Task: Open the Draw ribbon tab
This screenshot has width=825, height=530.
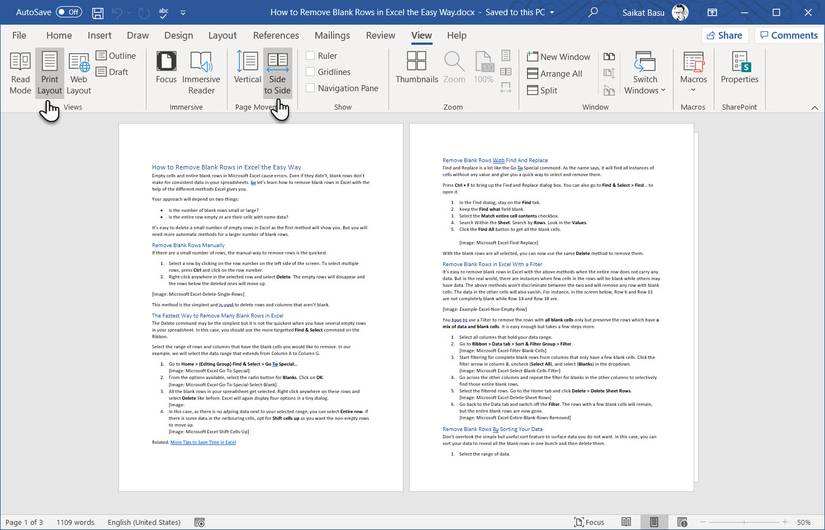Action: click(x=138, y=35)
